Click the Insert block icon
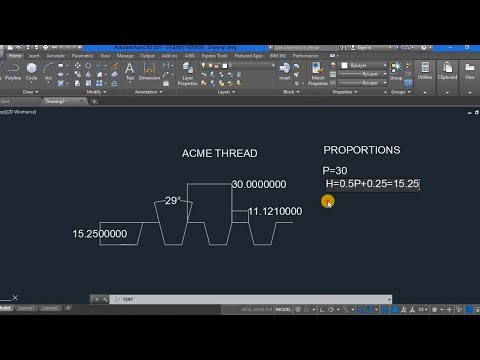The height and width of the screenshot is (360, 480). (284, 72)
